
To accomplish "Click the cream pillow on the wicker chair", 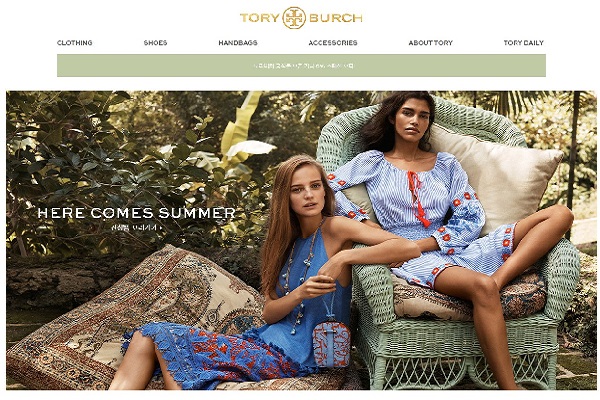I will click(x=505, y=178).
